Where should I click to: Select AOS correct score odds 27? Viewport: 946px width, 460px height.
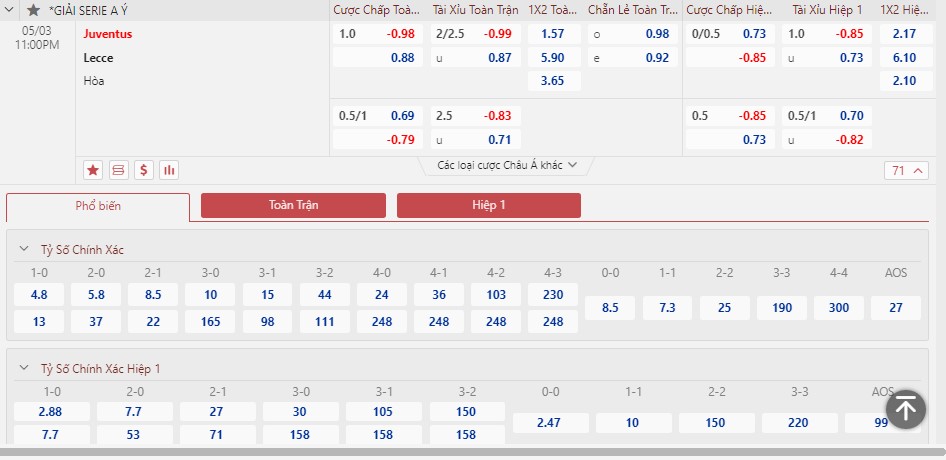(x=896, y=308)
